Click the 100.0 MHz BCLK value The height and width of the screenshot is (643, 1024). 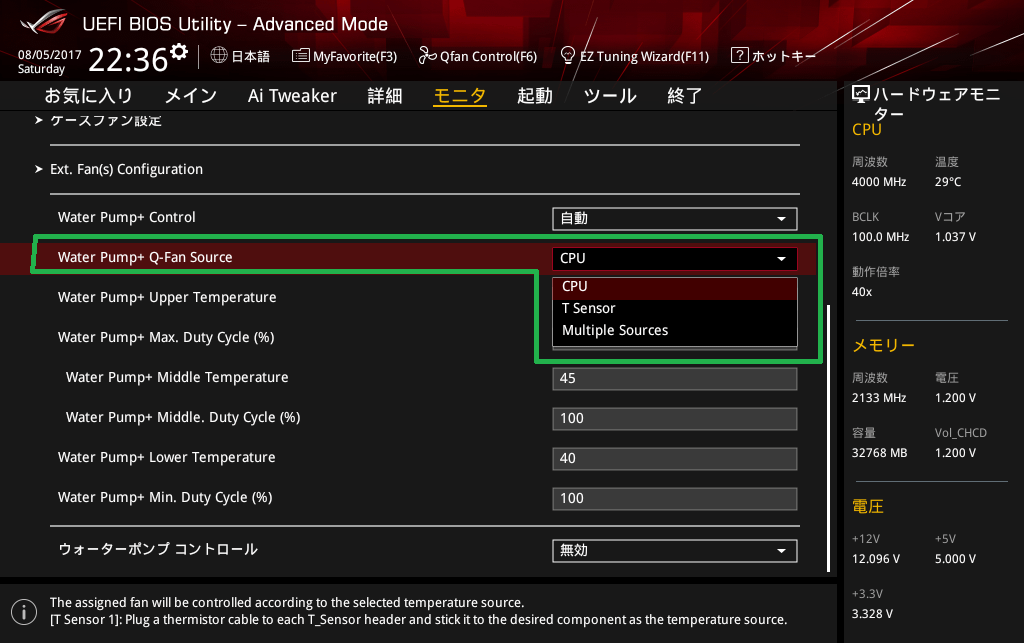(x=880, y=237)
